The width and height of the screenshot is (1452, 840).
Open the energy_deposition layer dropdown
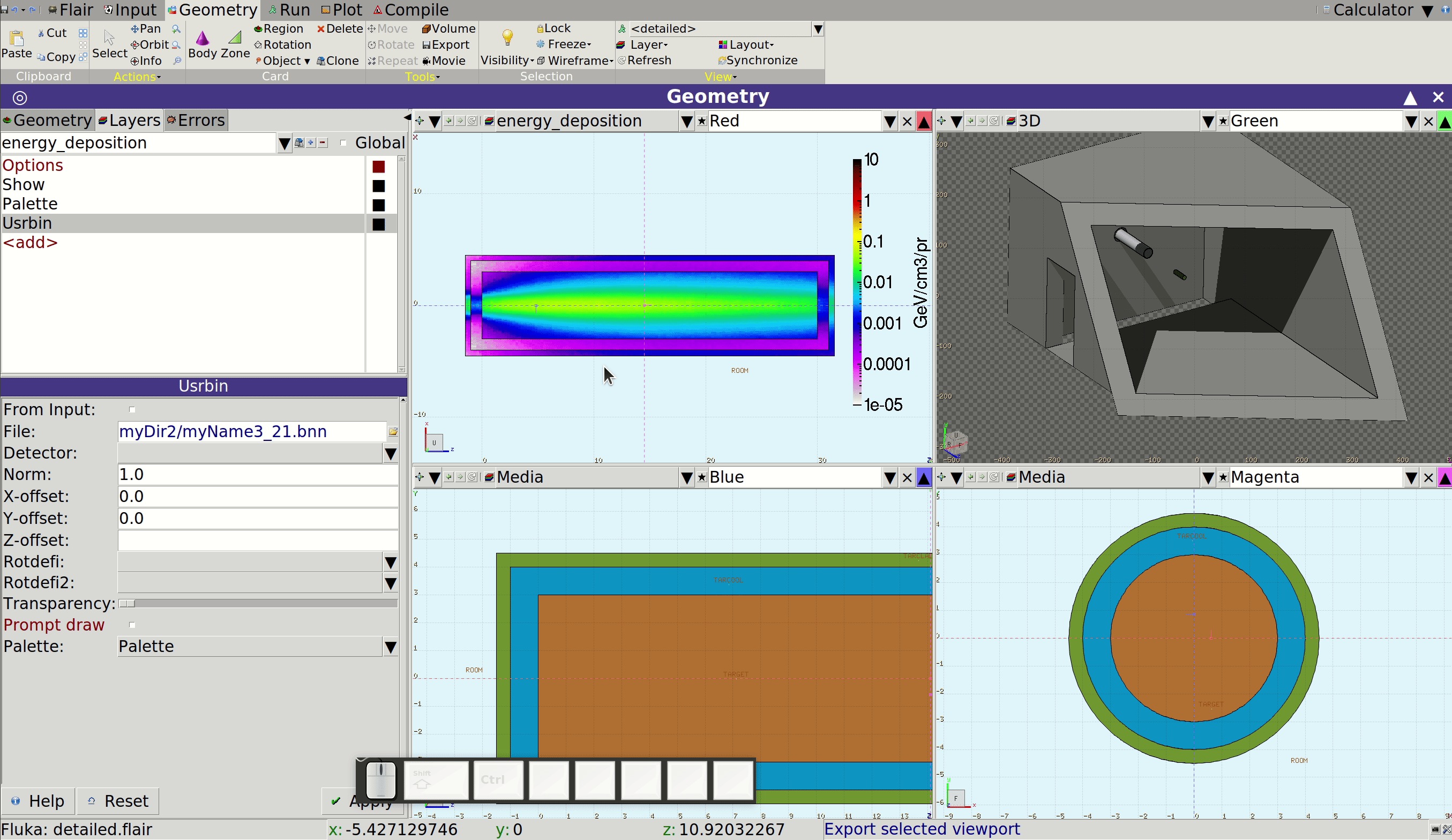(x=284, y=143)
